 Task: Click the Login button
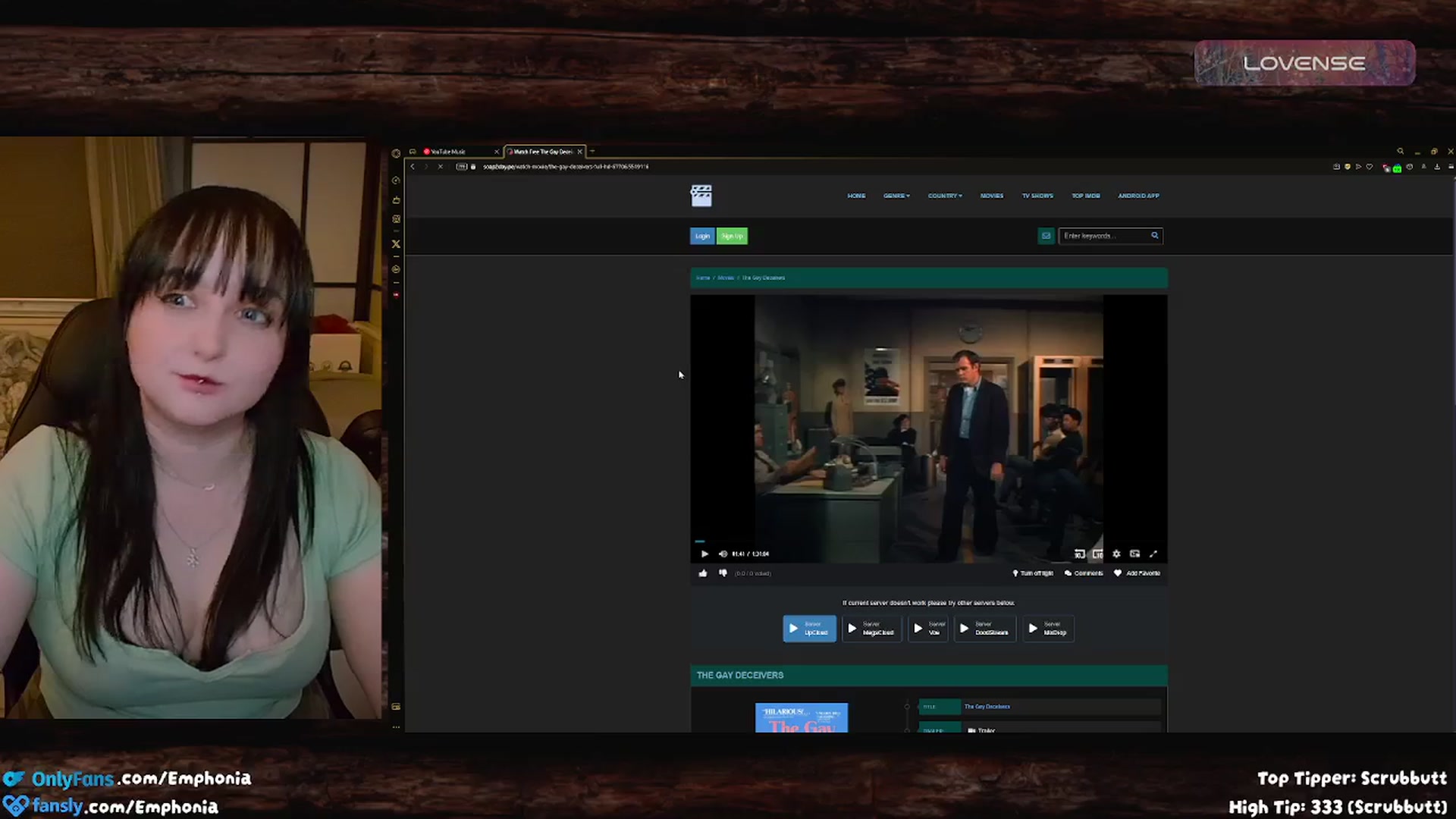pyautogui.click(x=702, y=236)
